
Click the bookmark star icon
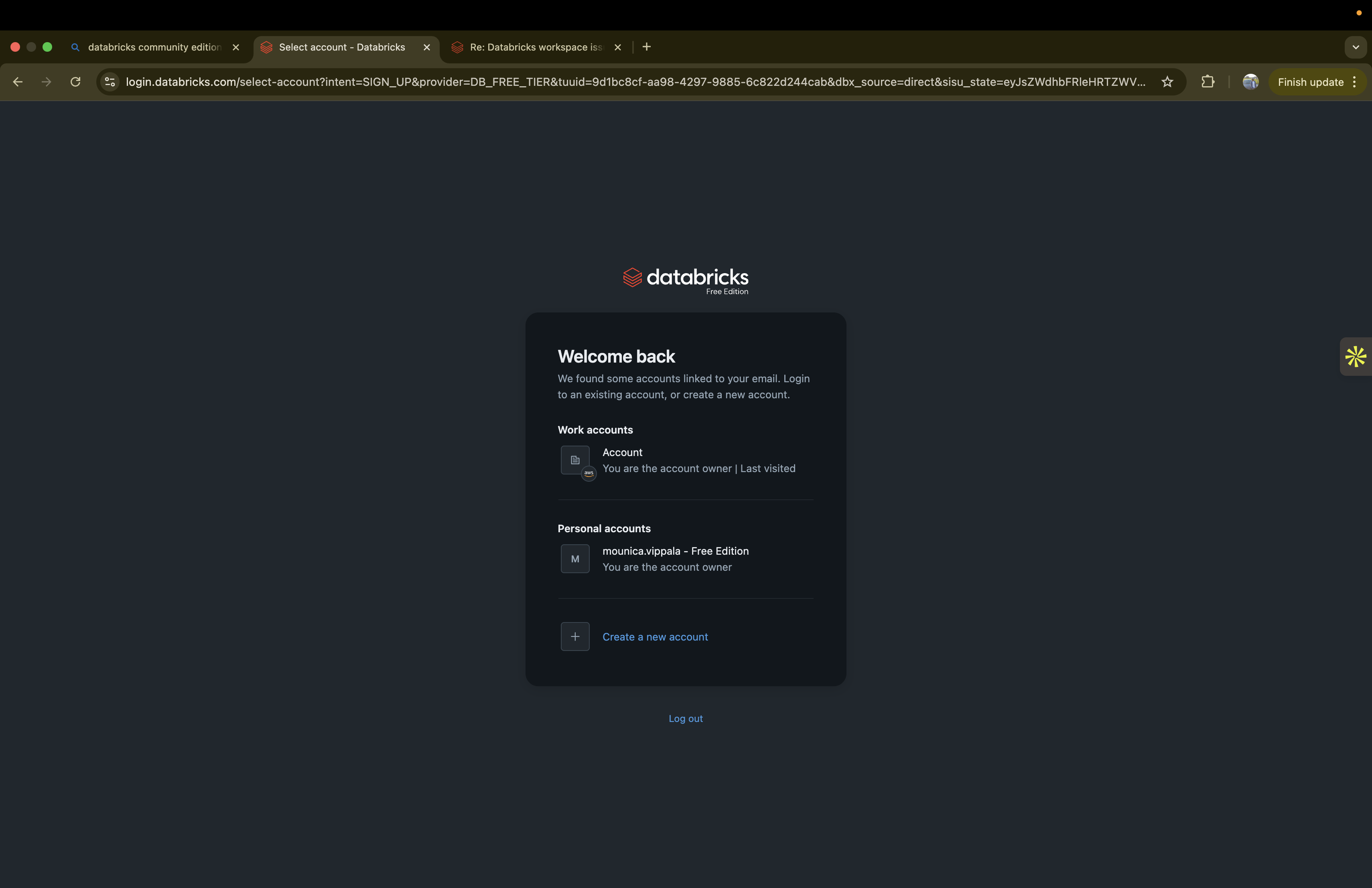[x=1167, y=82]
